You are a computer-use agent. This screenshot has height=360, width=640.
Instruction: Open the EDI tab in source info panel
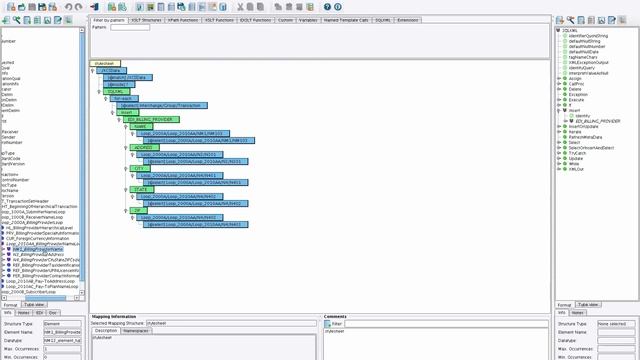tap(40, 313)
